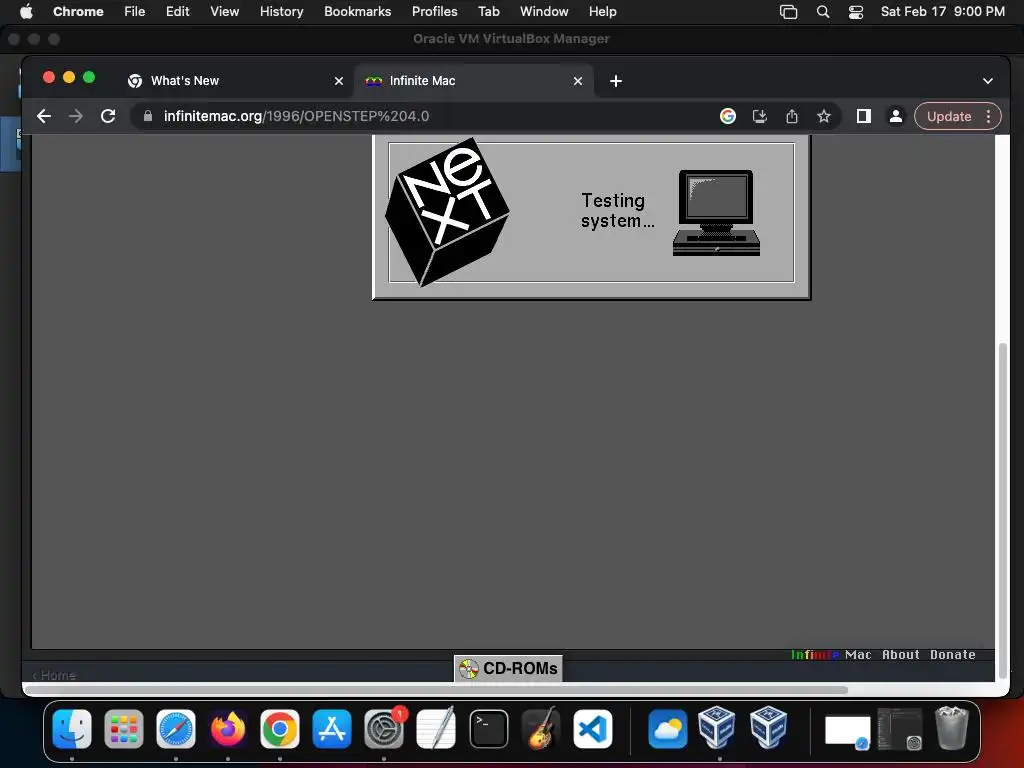This screenshot has width=1024, height=768.
Task: Open the History menu
Action: pyautogui.click(x=281, y=11)
